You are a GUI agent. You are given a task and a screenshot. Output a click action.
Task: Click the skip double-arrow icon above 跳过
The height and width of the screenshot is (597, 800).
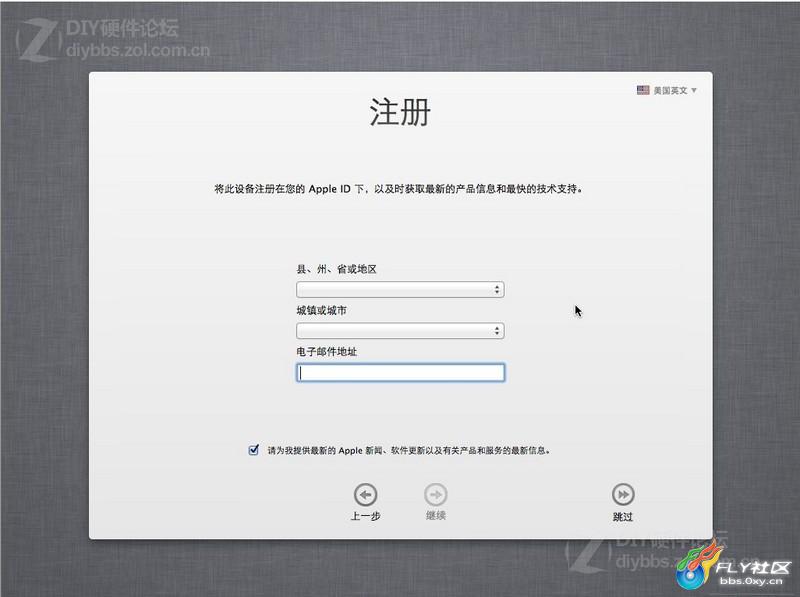click(x=623, y=494)
